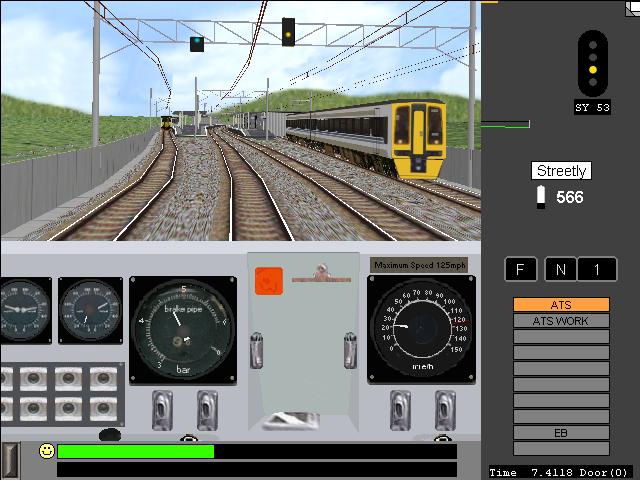This screenshot has height=480, width=640.
Task: Click the leftmost clock gauge on the dashboard
Action: click(x=20, y=310)
